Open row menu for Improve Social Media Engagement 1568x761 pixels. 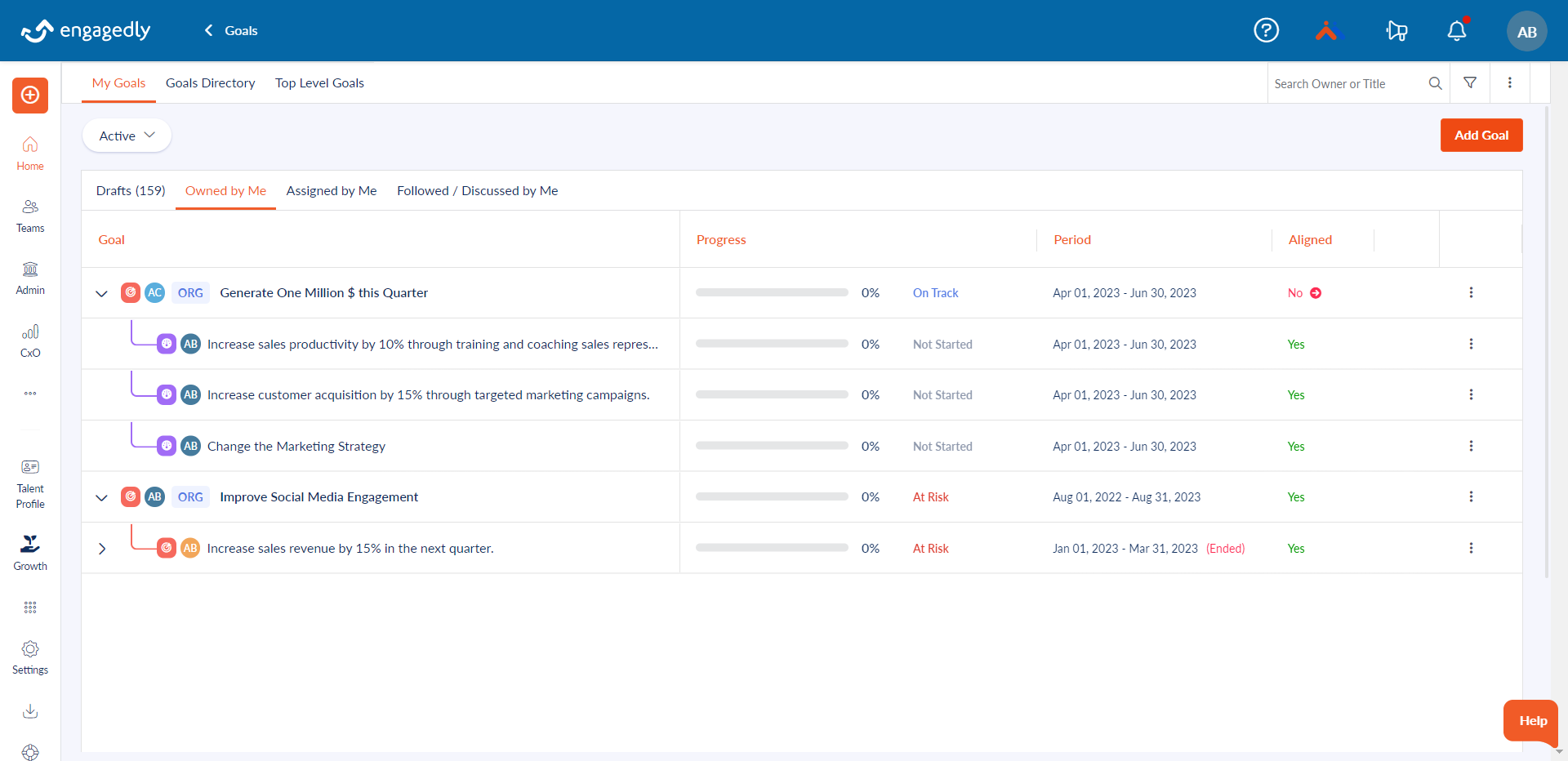coord(1471,496)
